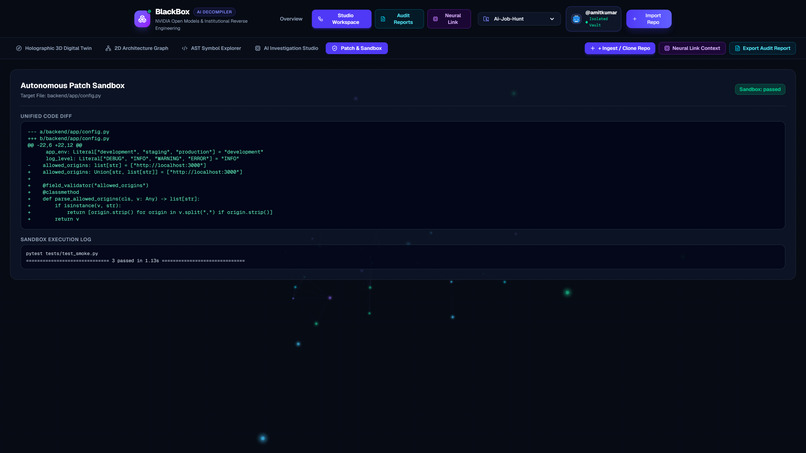Expand the Ai-Job-Hunt repository dropdown
The height and width of the screenshot is (453, 806).
[x=519, y=19]
